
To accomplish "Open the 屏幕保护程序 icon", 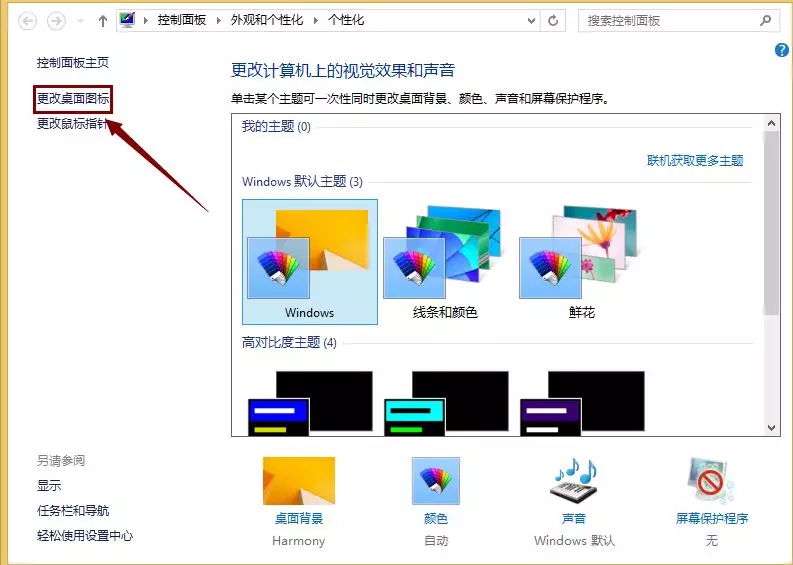I will tap(711, 481).
